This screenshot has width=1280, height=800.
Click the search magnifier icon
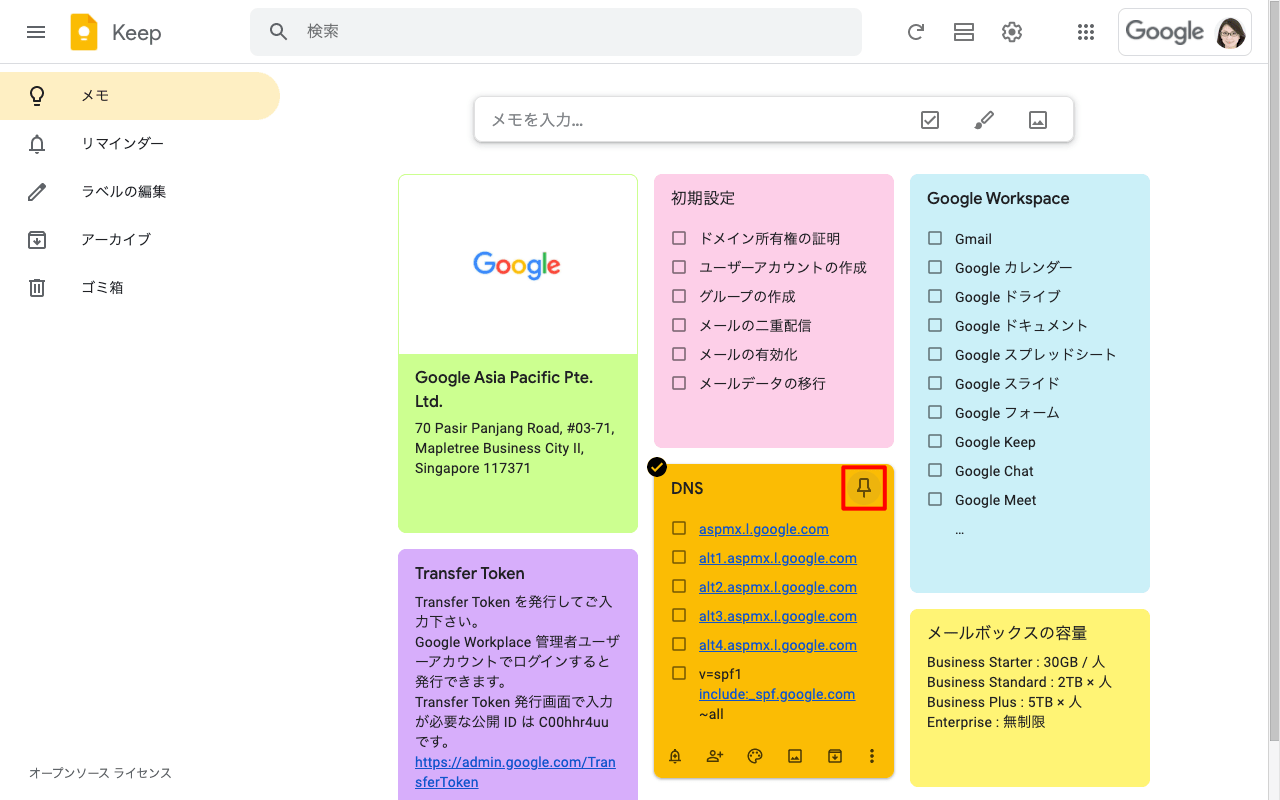point(279,32)
